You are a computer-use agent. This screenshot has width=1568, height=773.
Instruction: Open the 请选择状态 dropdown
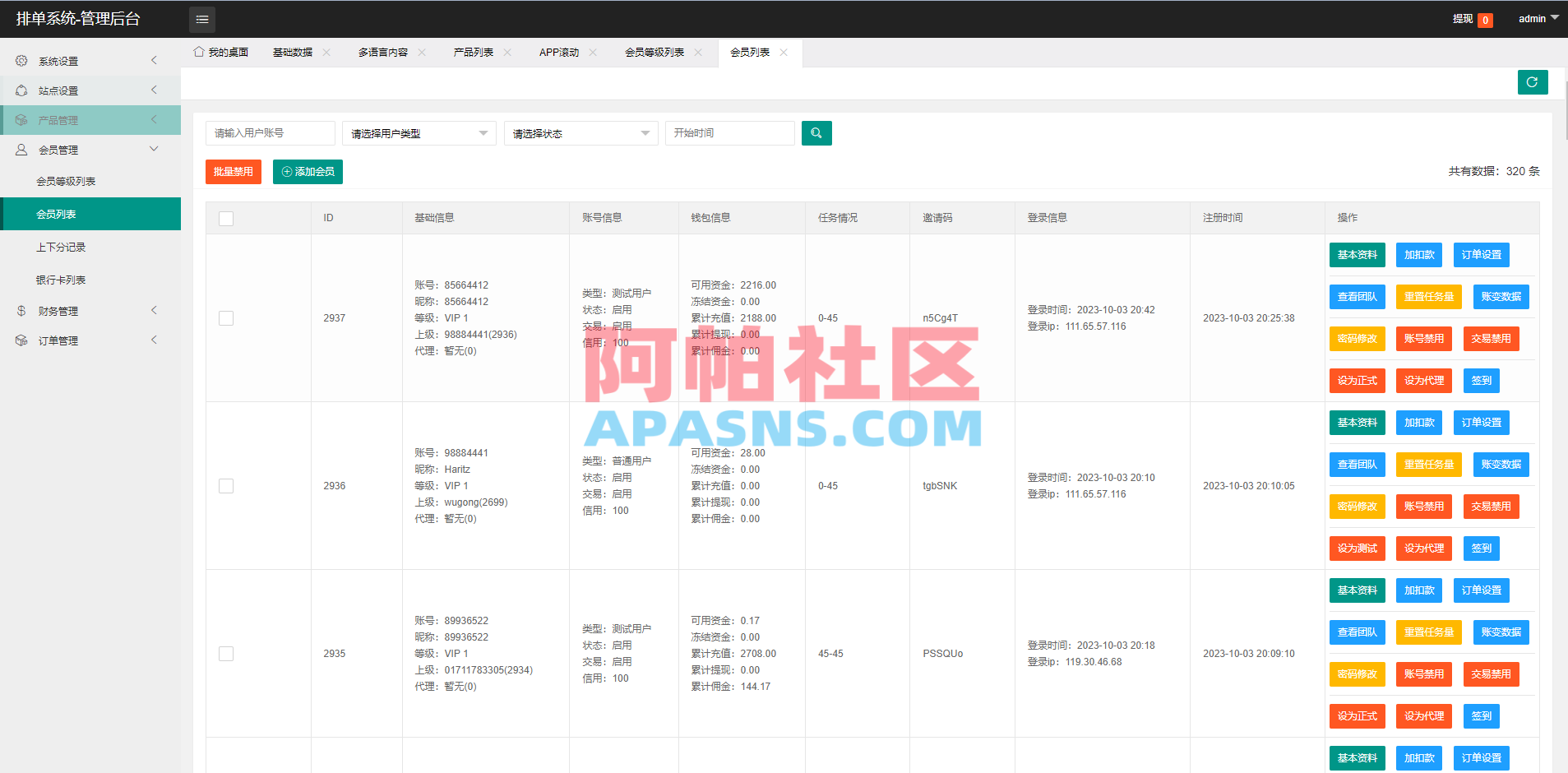pyautogui.click(x=580, y=132)
